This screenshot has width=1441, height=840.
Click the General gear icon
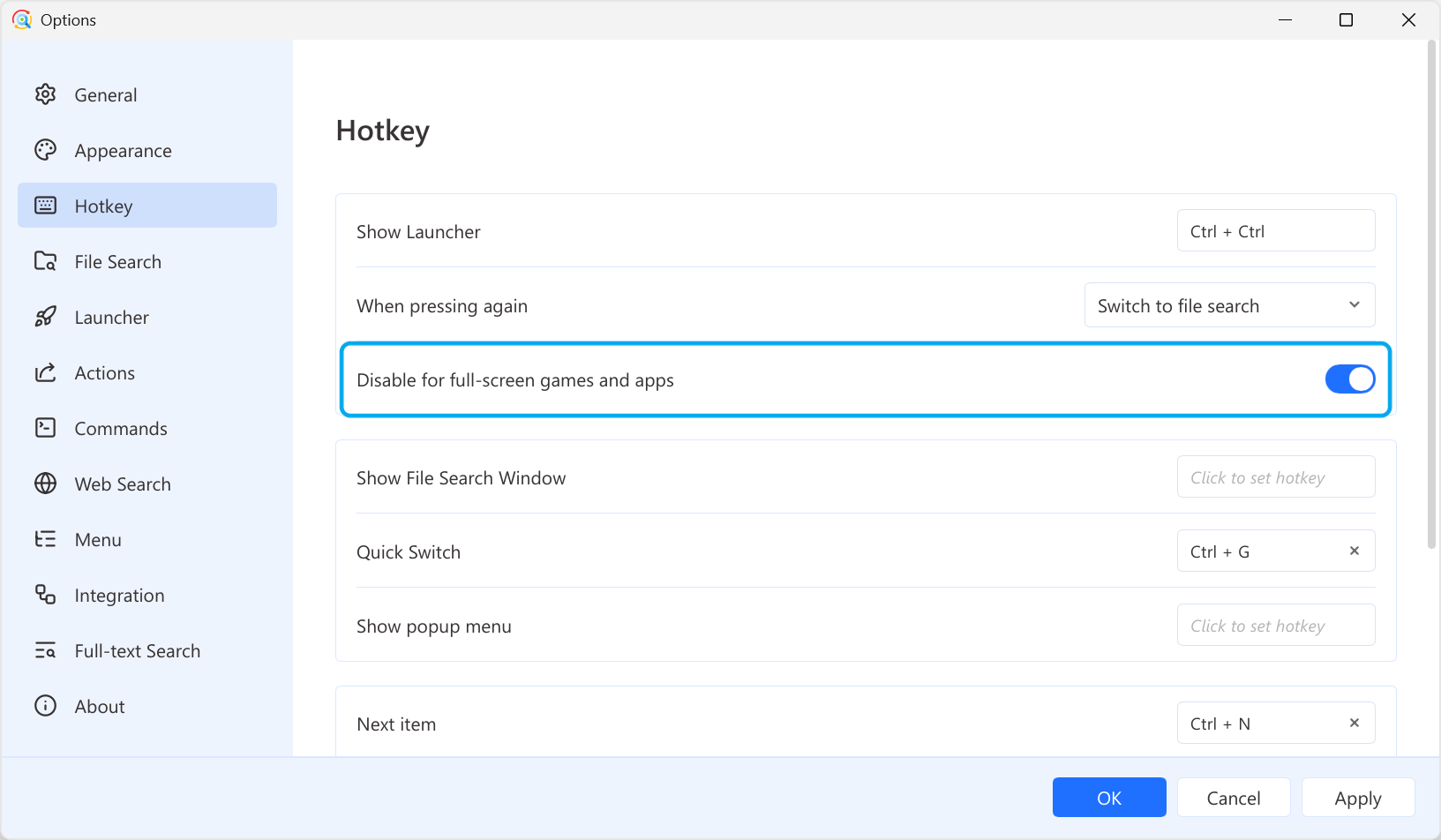pyautogui.click(x=45, y=94)
